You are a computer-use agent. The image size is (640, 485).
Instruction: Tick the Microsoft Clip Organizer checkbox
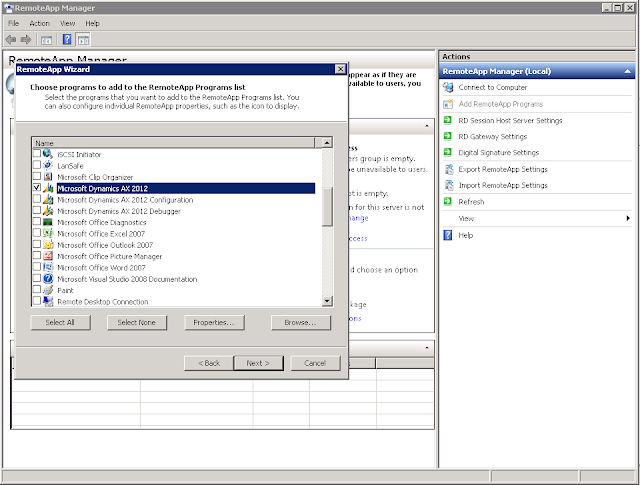point(37,176)
